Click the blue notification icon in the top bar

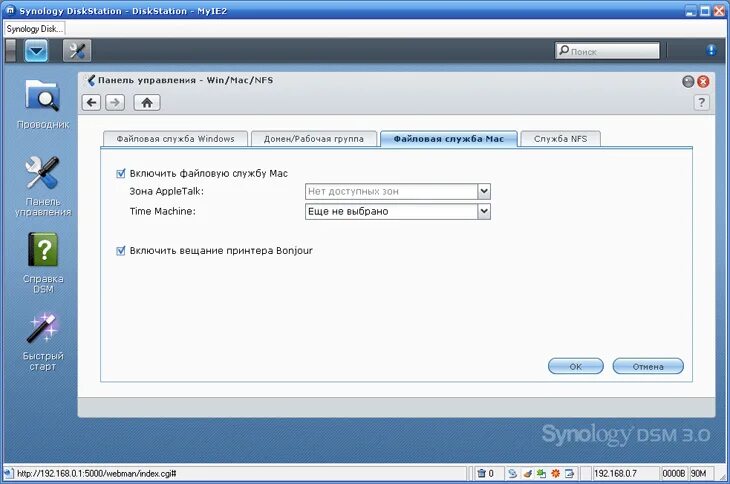pyautogui.click(x=711, y=50)
